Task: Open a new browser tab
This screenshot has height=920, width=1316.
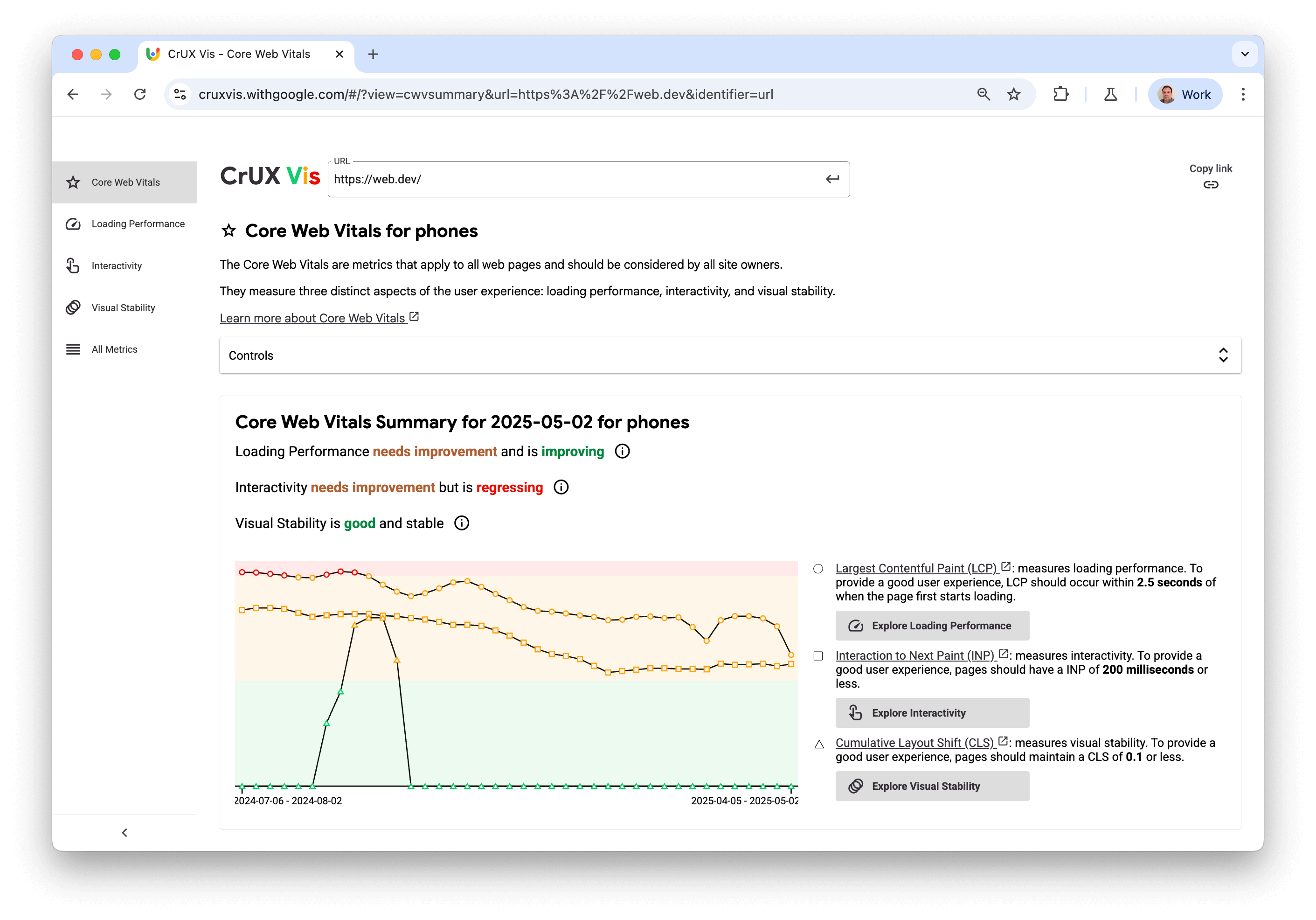Action: pos(373,54)
